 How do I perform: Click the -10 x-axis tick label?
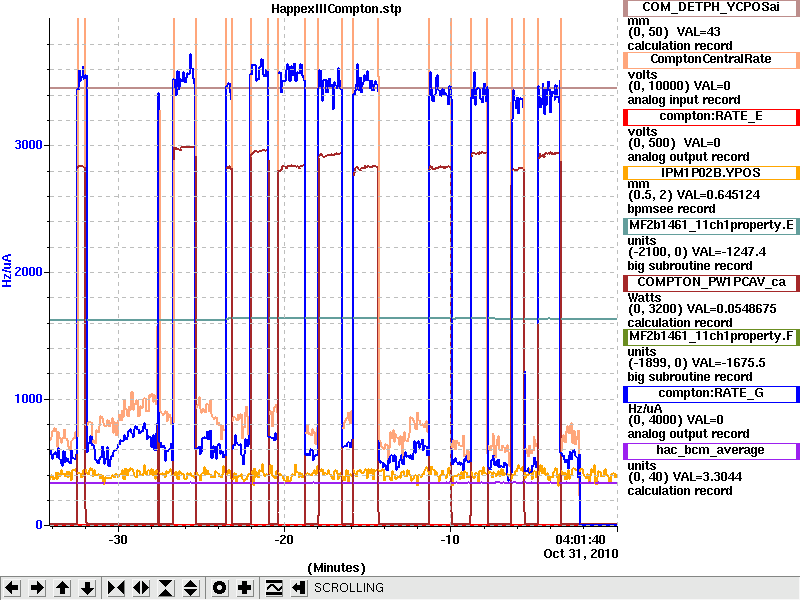coord(450,540)
